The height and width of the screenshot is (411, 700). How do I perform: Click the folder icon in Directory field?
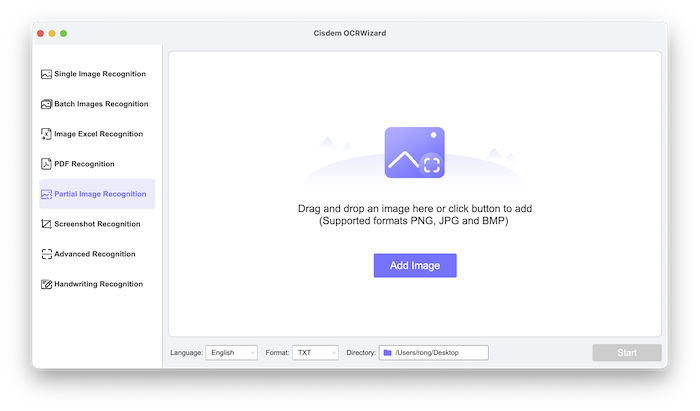(387, 353)
